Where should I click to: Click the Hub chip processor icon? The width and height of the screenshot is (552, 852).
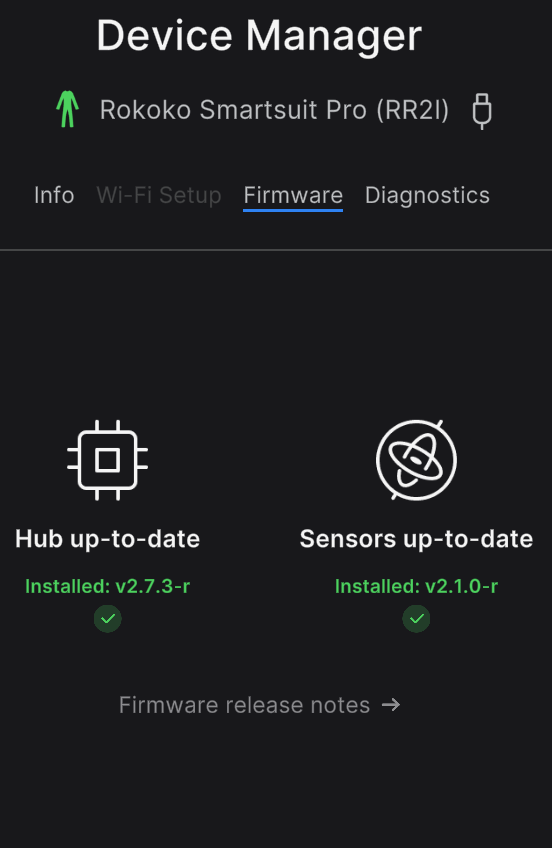click(x=108, y=460)
